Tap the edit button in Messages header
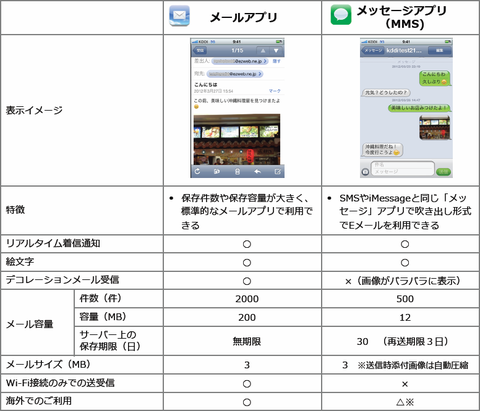The width and height of the screenshot is (480, 411). (x=439, y=51)
